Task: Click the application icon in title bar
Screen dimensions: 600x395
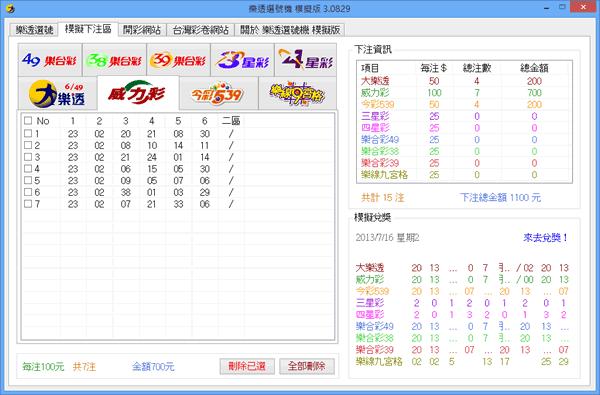Action: [x=10, y=8]
